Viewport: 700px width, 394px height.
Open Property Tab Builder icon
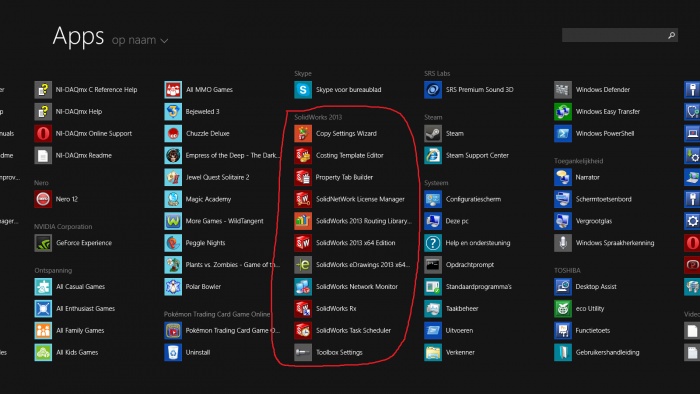[x=303, y=177]
